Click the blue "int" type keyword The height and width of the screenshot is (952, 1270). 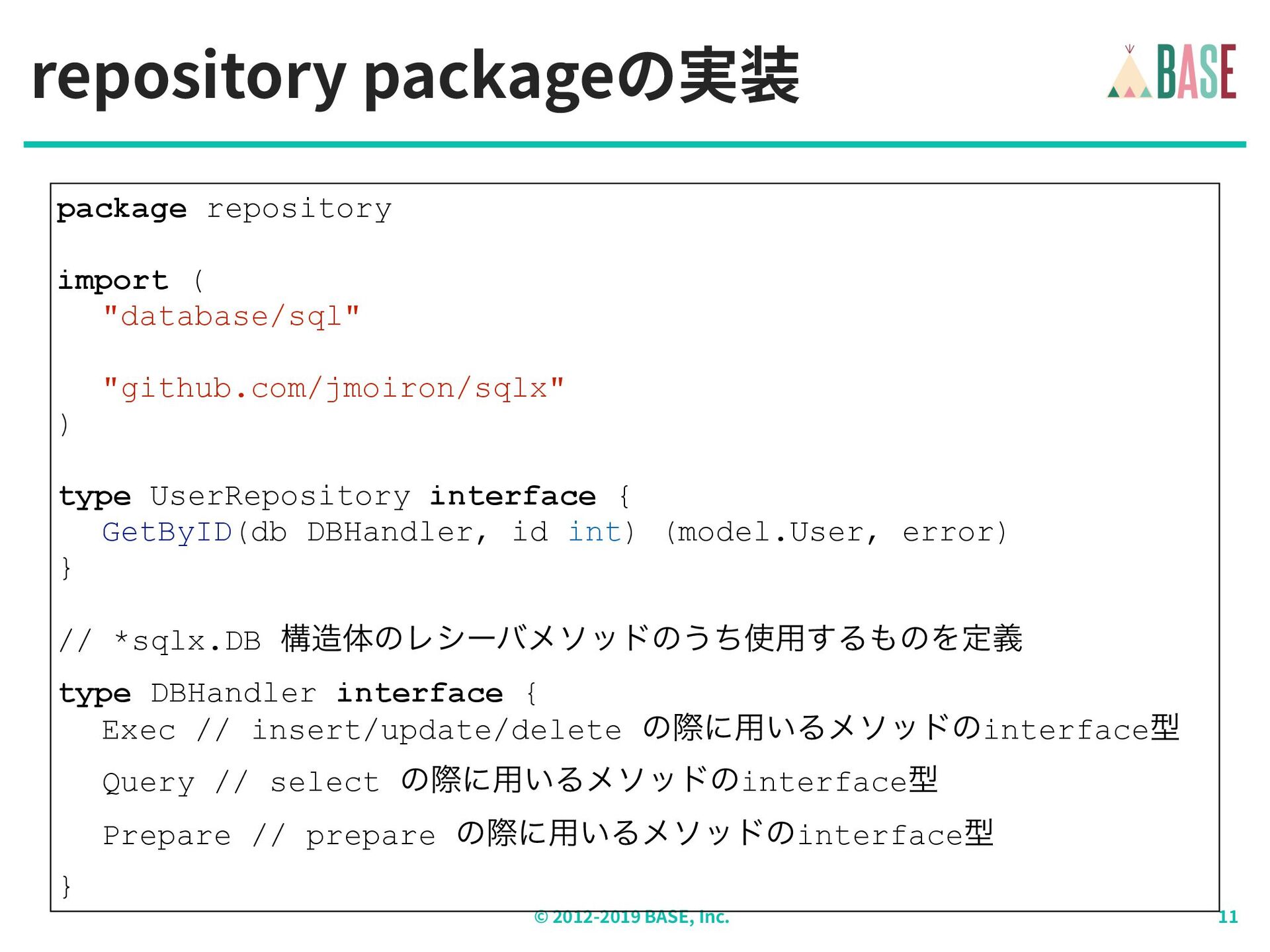(x=595, y=532)
